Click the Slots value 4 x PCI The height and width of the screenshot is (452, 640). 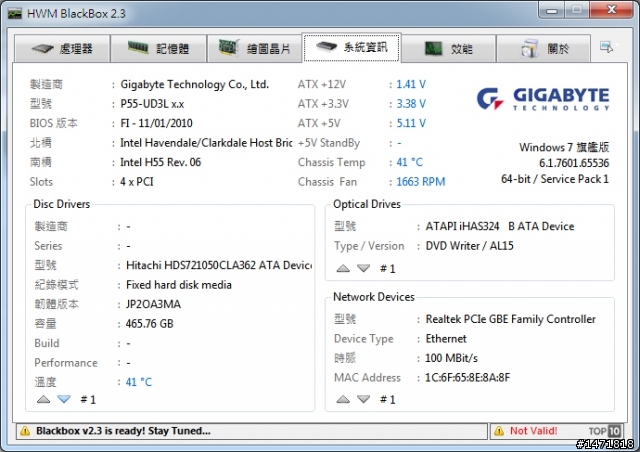pos(137,182)
